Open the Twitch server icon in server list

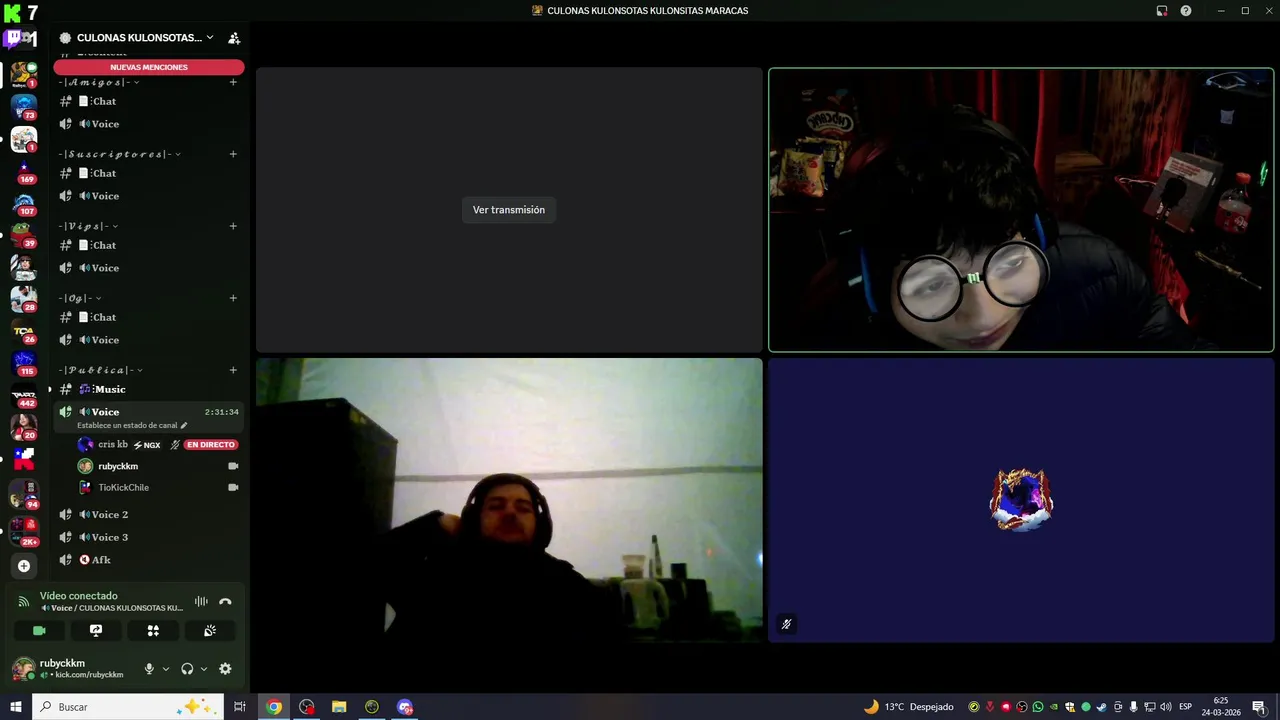coord(21,40)
